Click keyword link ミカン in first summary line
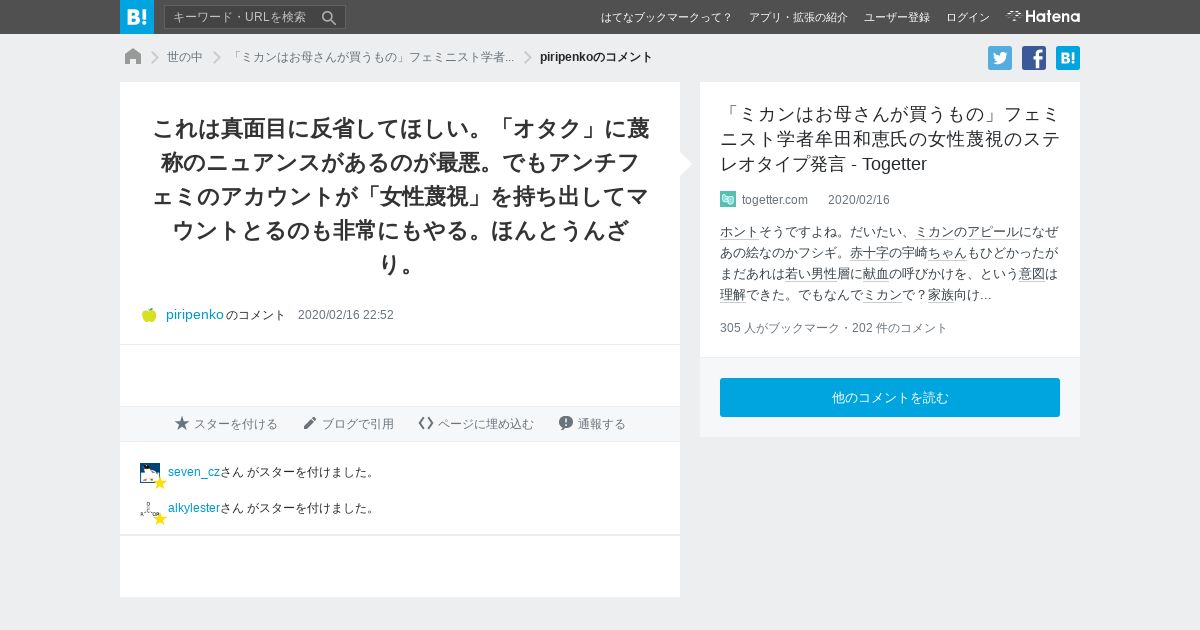The height and width of the screenshot is (630, 1200). pos(934,232)
